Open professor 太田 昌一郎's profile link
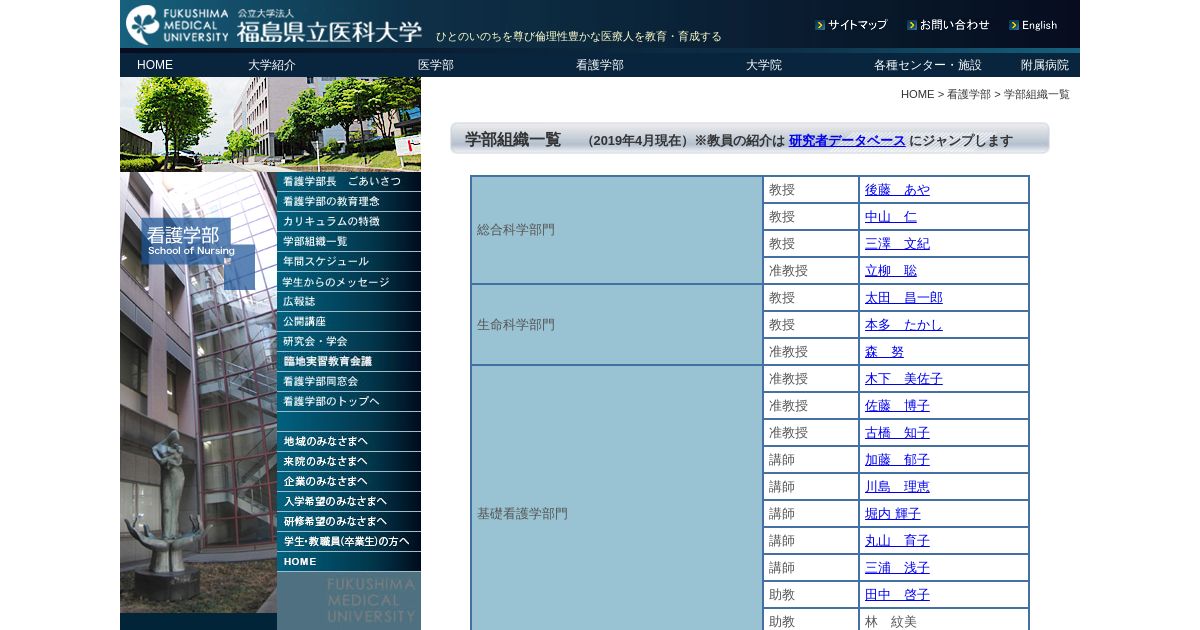Screen dimensions: 1200x630 pyautogui.click(x=904, y=298)
